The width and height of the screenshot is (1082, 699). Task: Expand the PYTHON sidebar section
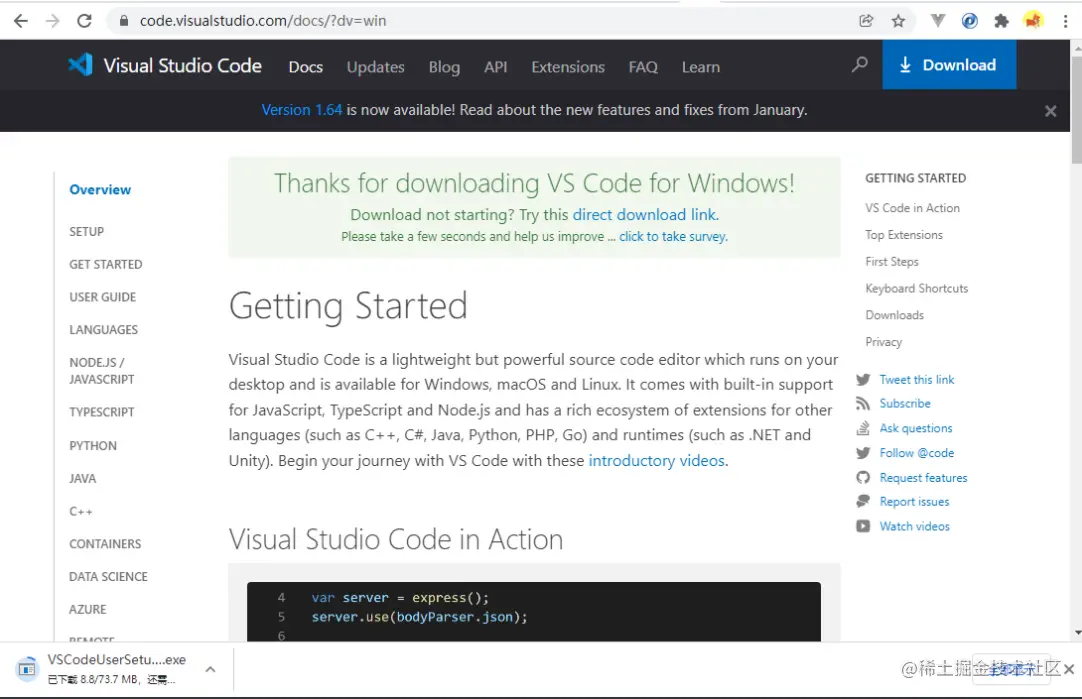tap(92, 446)
